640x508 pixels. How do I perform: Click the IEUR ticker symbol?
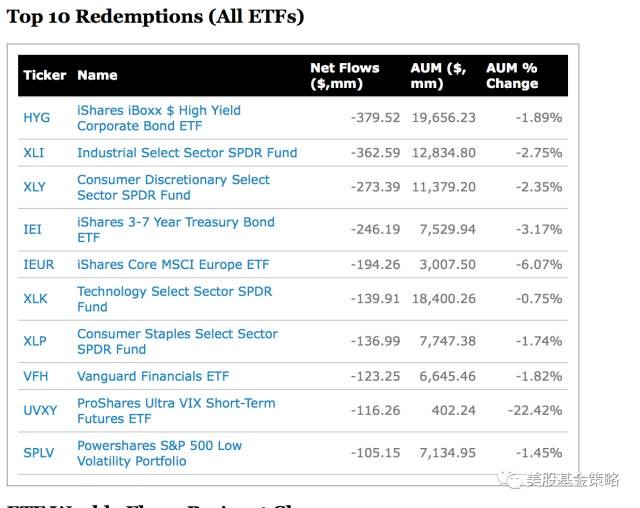pyautogui.click(x=38, y=265)
